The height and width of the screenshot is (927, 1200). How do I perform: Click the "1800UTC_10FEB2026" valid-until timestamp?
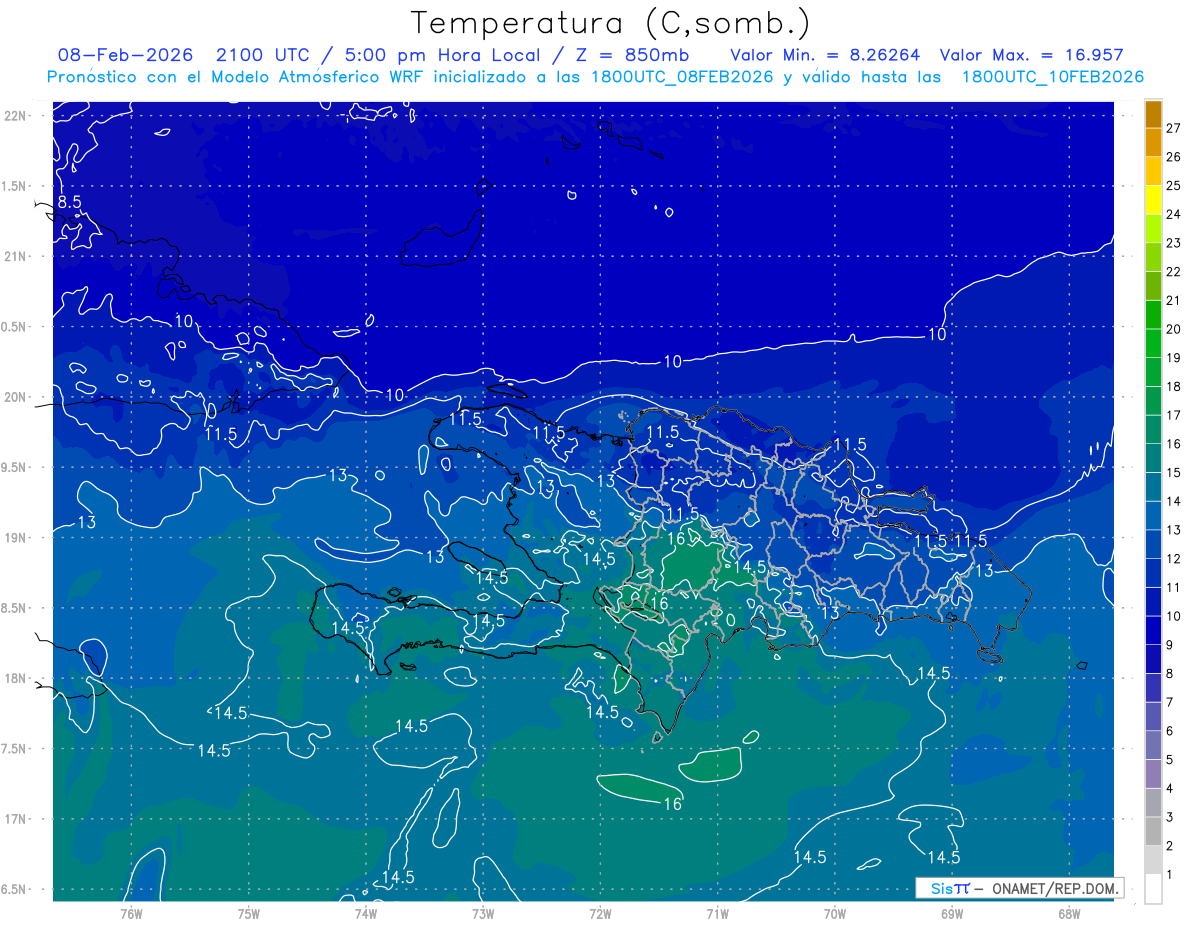point(1053,77)
